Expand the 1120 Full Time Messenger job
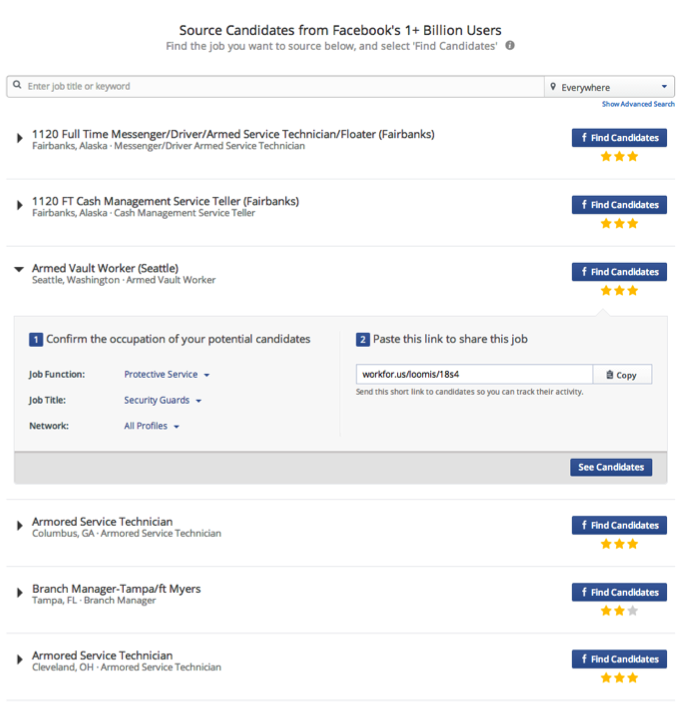 [x=19, y=138]
